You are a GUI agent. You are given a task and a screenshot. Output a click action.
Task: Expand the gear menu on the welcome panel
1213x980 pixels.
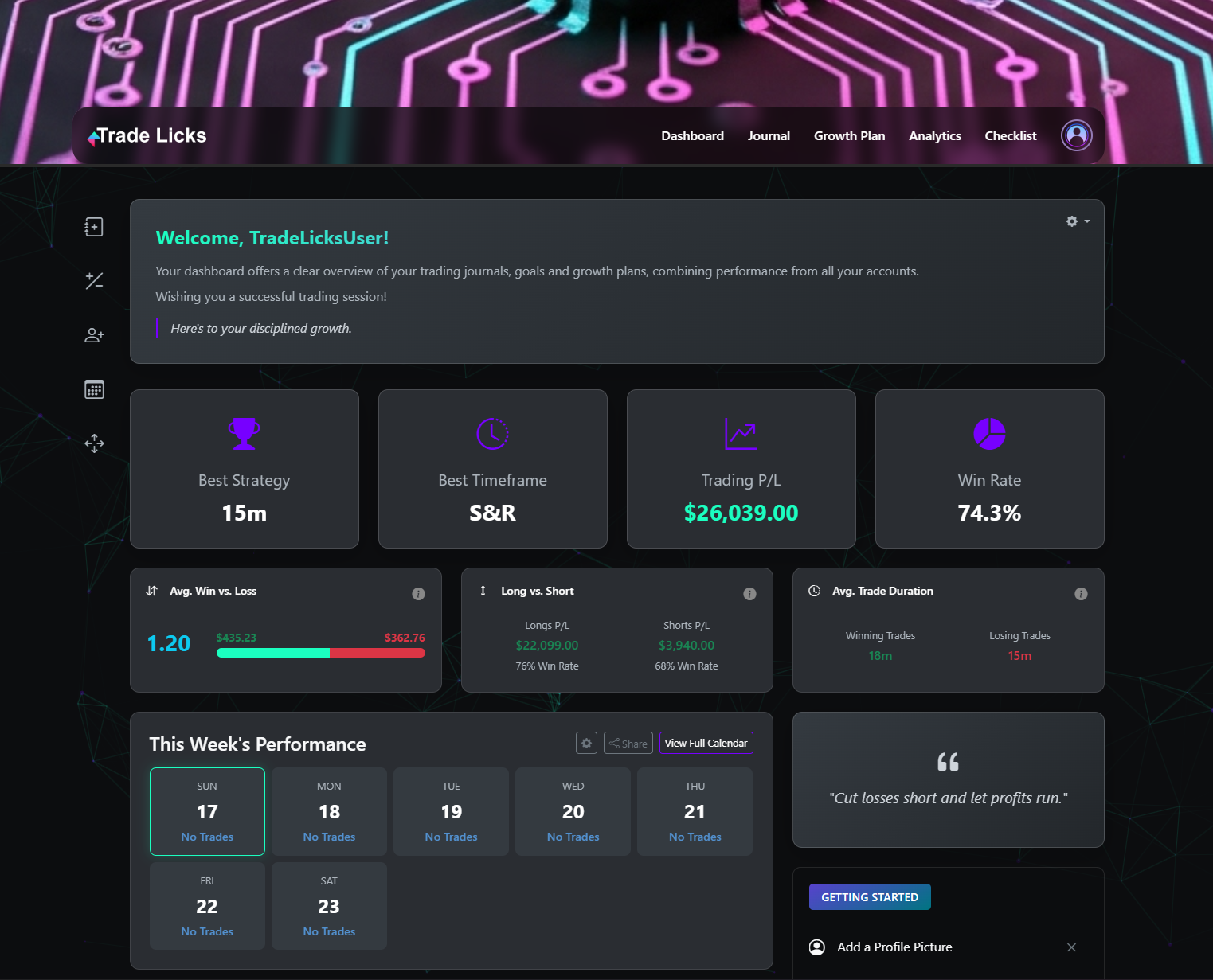pyautogui.click(x=1071, y=221)
